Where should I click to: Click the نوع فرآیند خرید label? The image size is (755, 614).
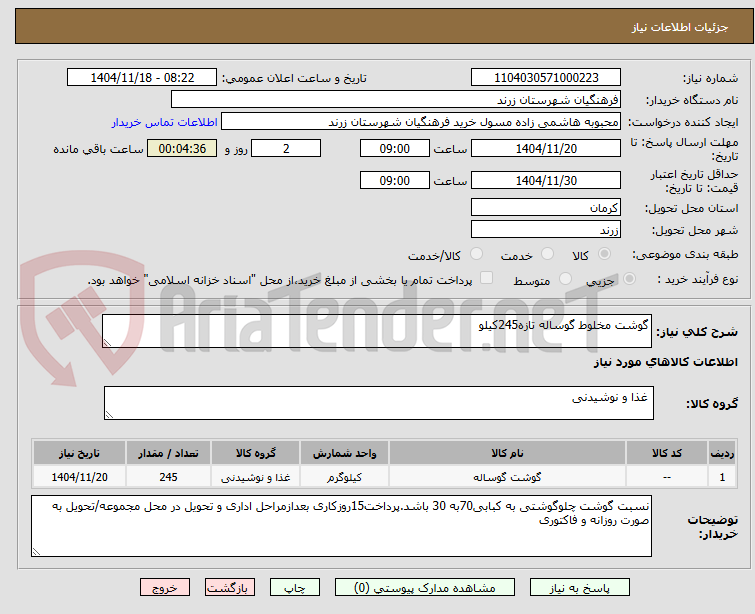pos(698,279)
